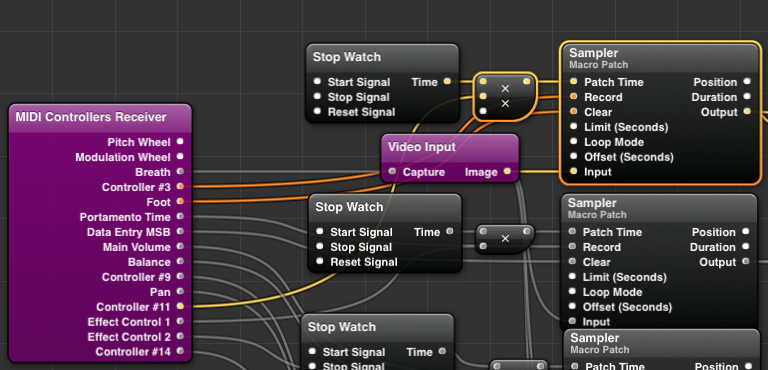Select the gray multiply math patch
Image resolution: width=768 pixels, height=370 pixels.
pos(505,239)
